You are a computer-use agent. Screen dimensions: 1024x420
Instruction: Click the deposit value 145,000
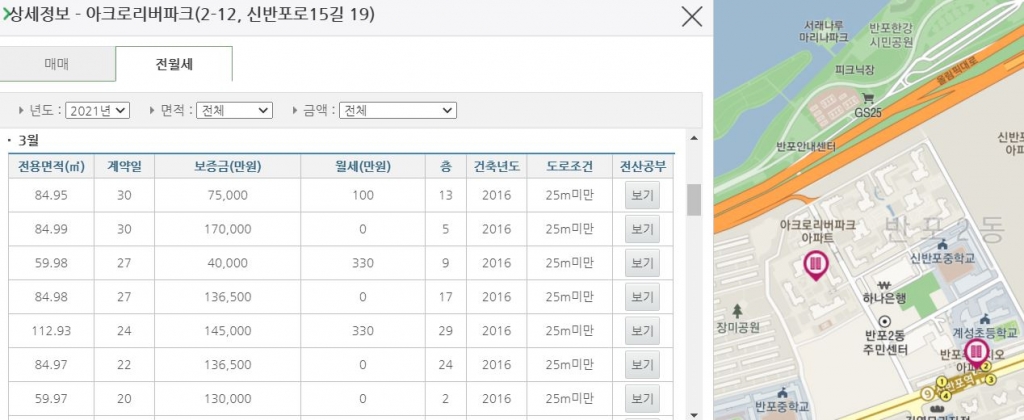pos(229,331)
